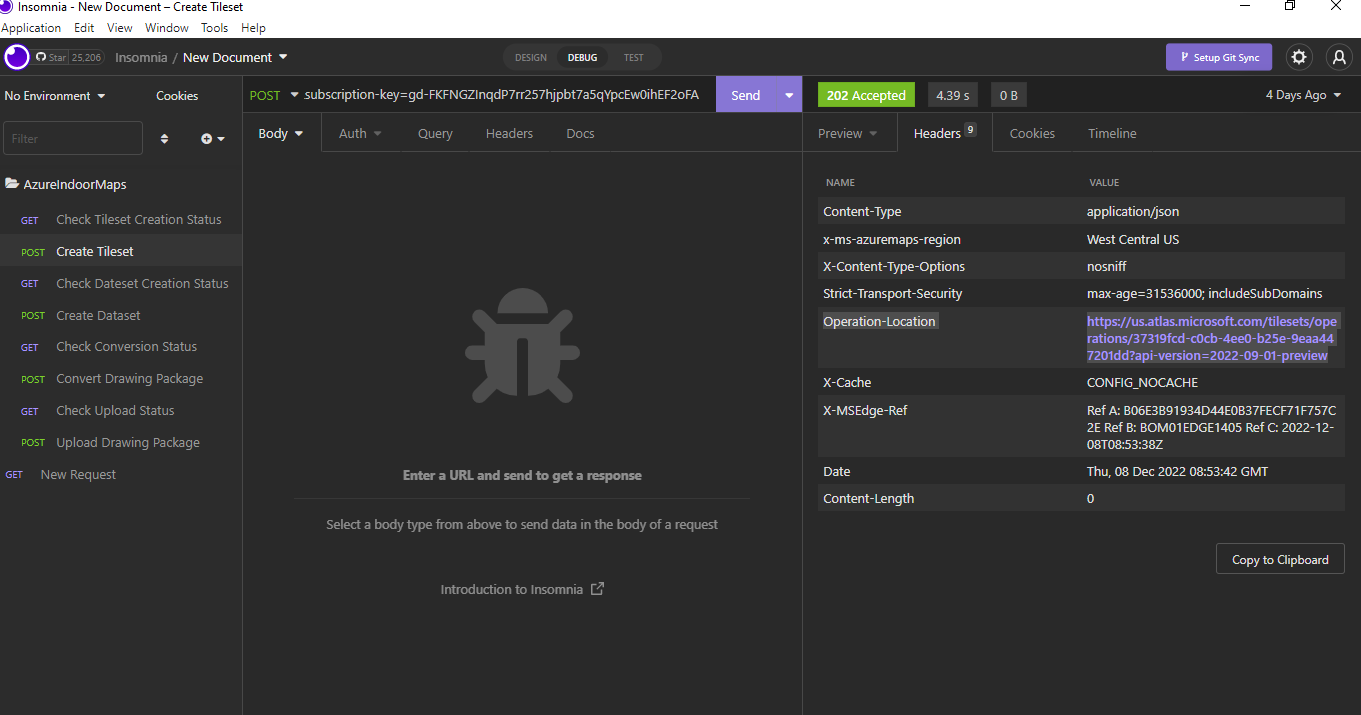Click the AzureIndoorMaps folder icon
Viewport: 1361px width, 715px height.
tap(14, 184)
